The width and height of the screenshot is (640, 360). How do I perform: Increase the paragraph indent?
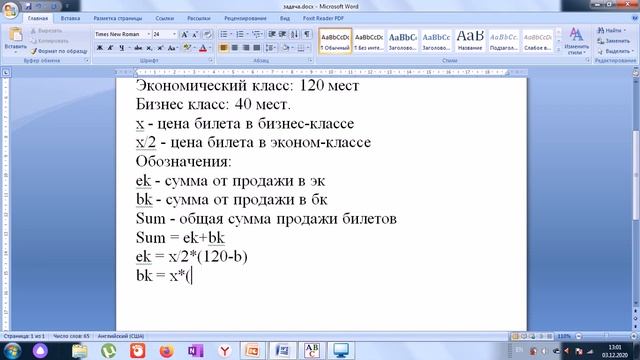coord(282,34)
